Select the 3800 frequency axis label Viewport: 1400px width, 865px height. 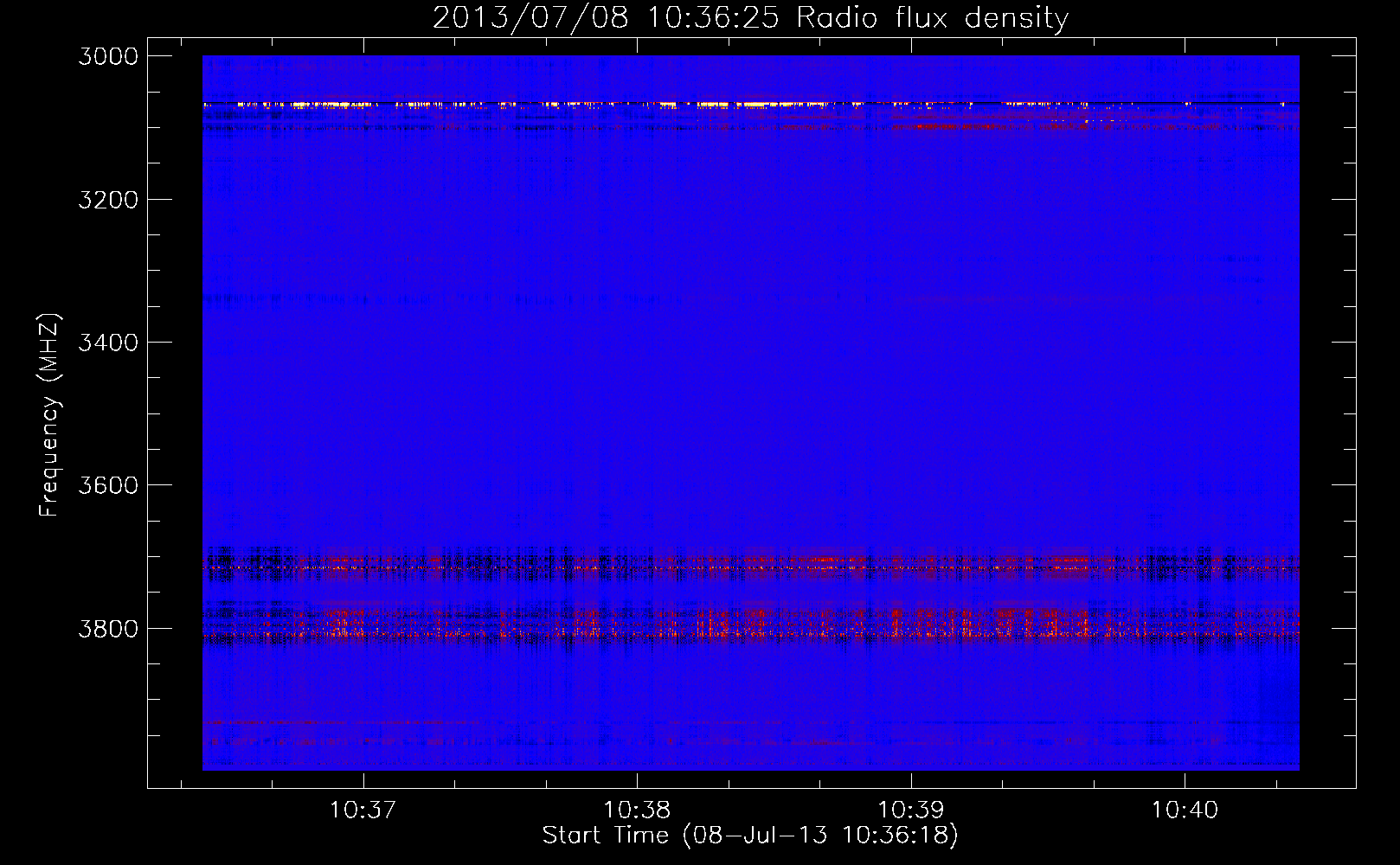pyautogui.click(x=108, y=628)
